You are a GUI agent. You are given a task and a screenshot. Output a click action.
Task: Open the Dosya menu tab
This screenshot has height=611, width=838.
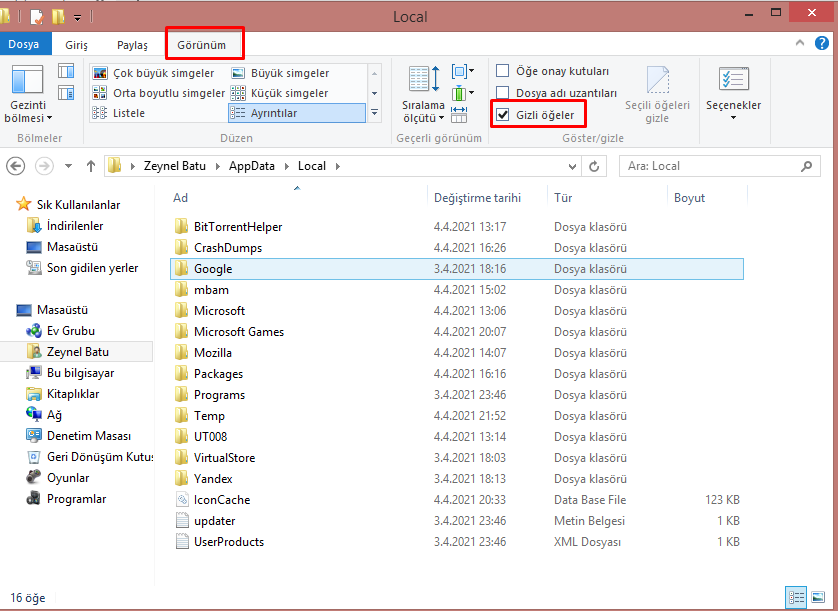click(x=24, y=44)
